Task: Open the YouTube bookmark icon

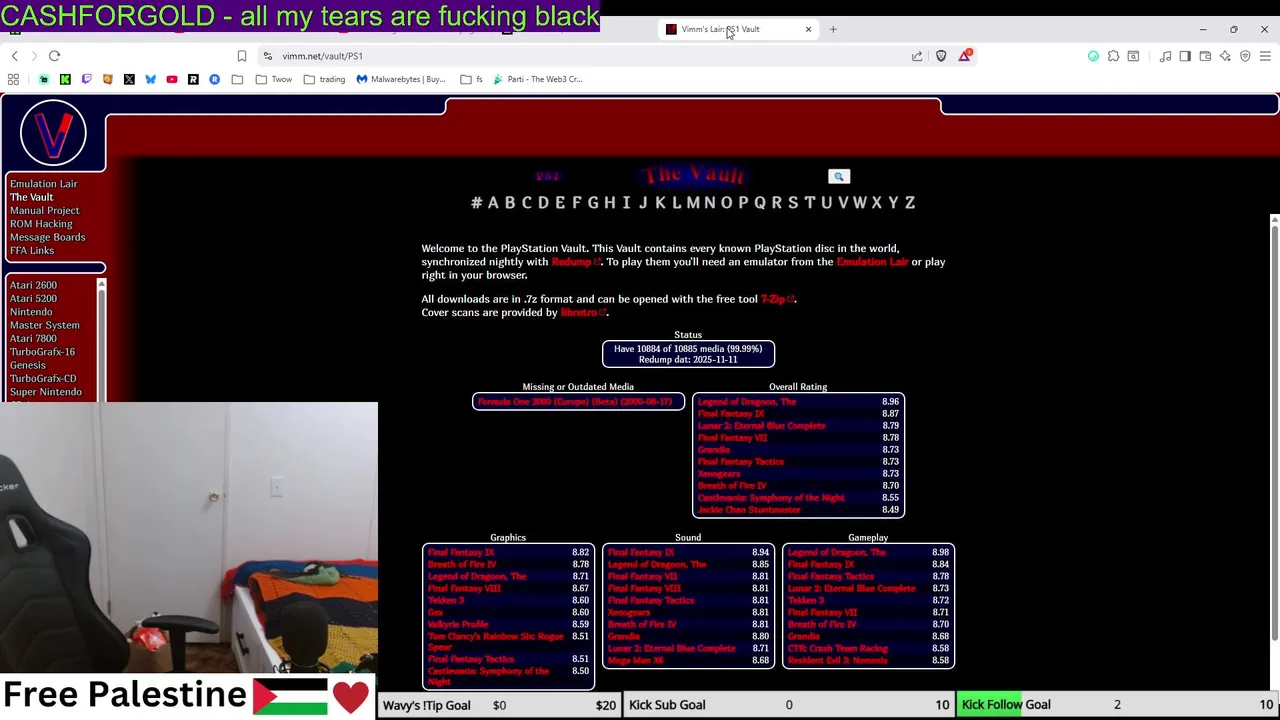Action: point(172,79)
